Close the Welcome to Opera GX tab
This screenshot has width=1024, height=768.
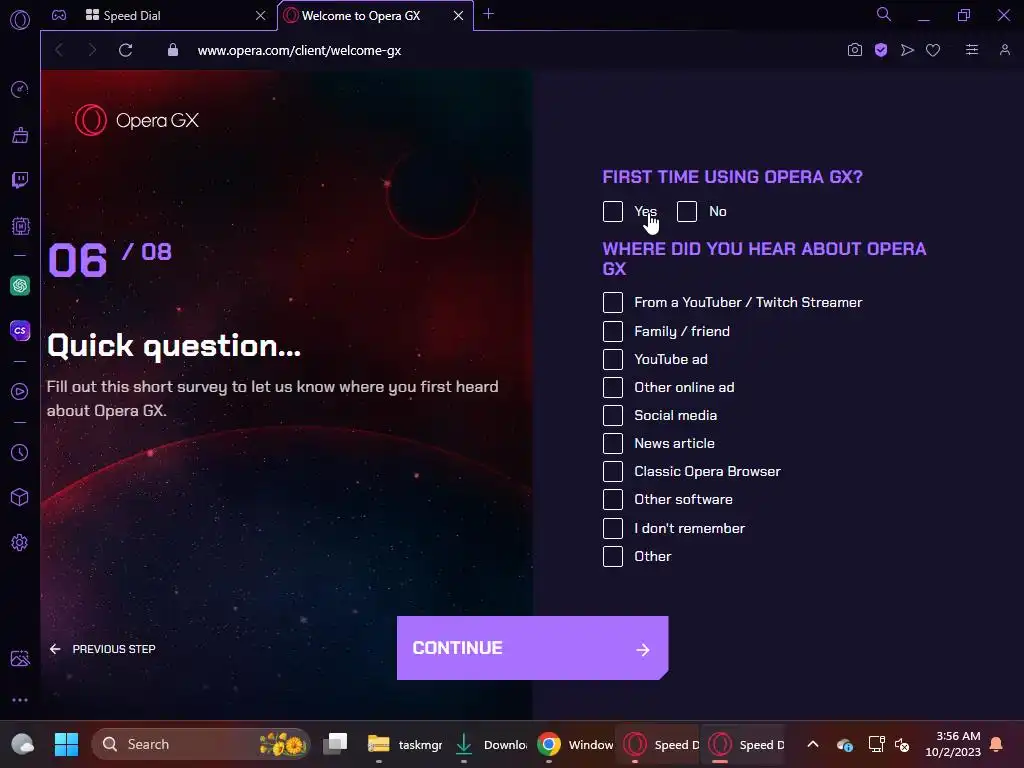(x=458, y=16)
